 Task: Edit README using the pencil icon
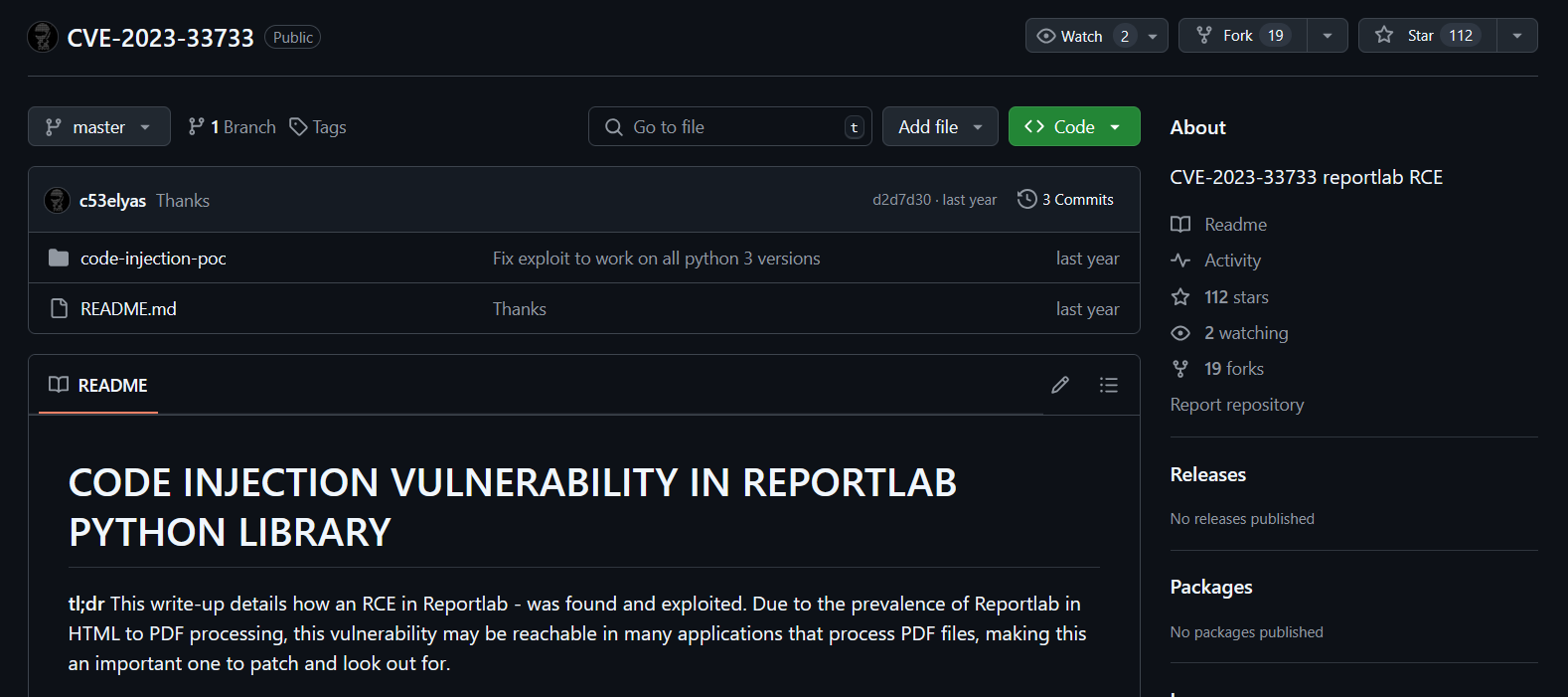[x=1060, y=385]
